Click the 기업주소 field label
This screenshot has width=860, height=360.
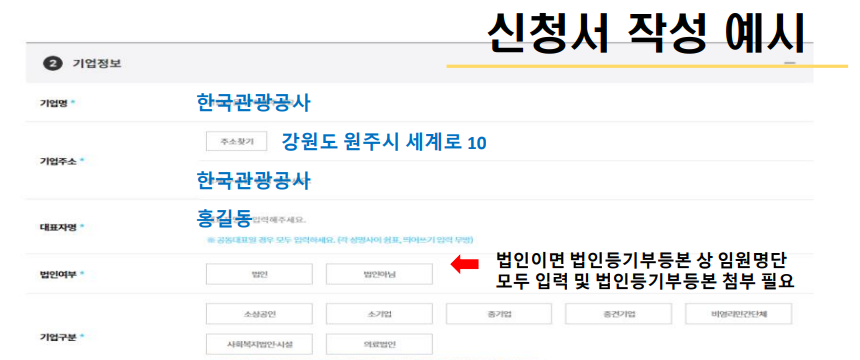(x=59, y=161)
